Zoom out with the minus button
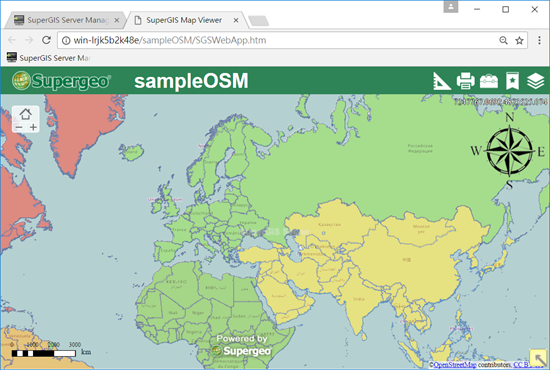550x370 pixels. [x=19, y=127]
